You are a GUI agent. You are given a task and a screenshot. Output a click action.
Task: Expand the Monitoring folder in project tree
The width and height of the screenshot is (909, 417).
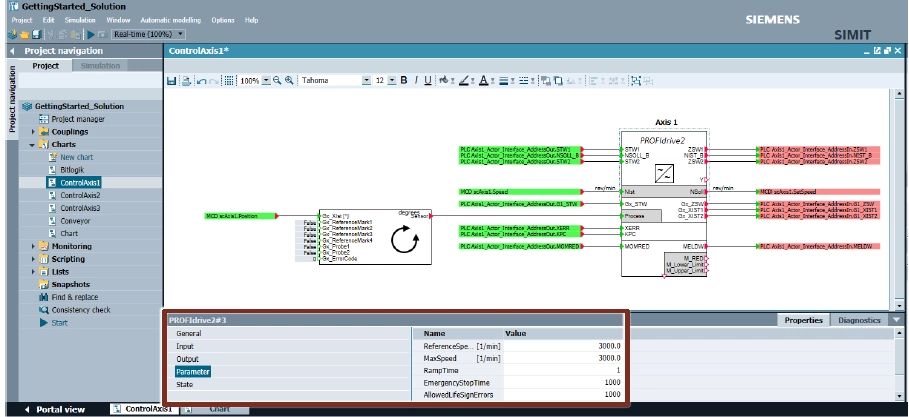click(33, 245)
